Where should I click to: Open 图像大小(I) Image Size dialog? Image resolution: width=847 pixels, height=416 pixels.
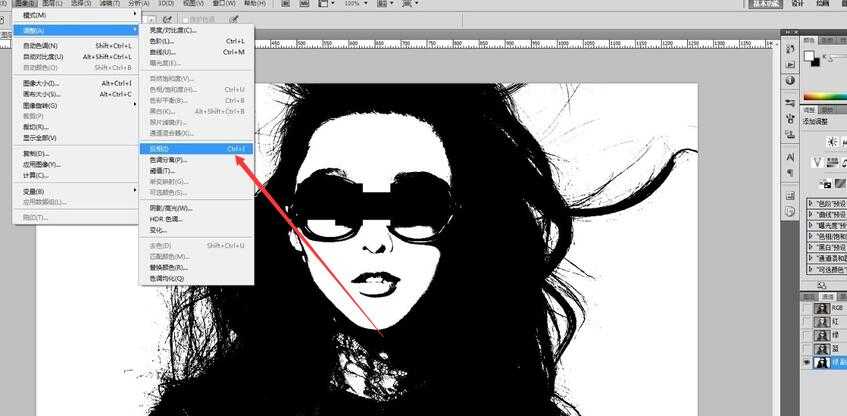click(76, 83)
